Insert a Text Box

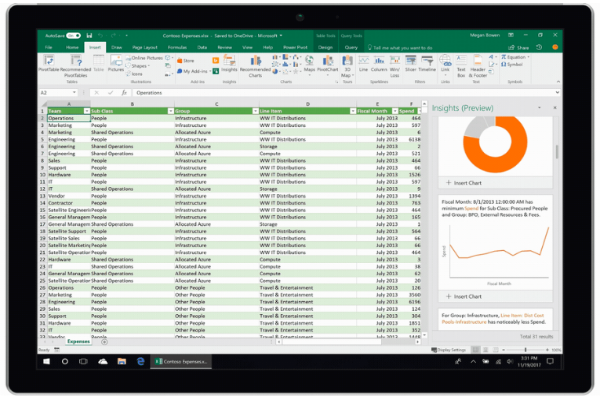[x=461, y=66]
